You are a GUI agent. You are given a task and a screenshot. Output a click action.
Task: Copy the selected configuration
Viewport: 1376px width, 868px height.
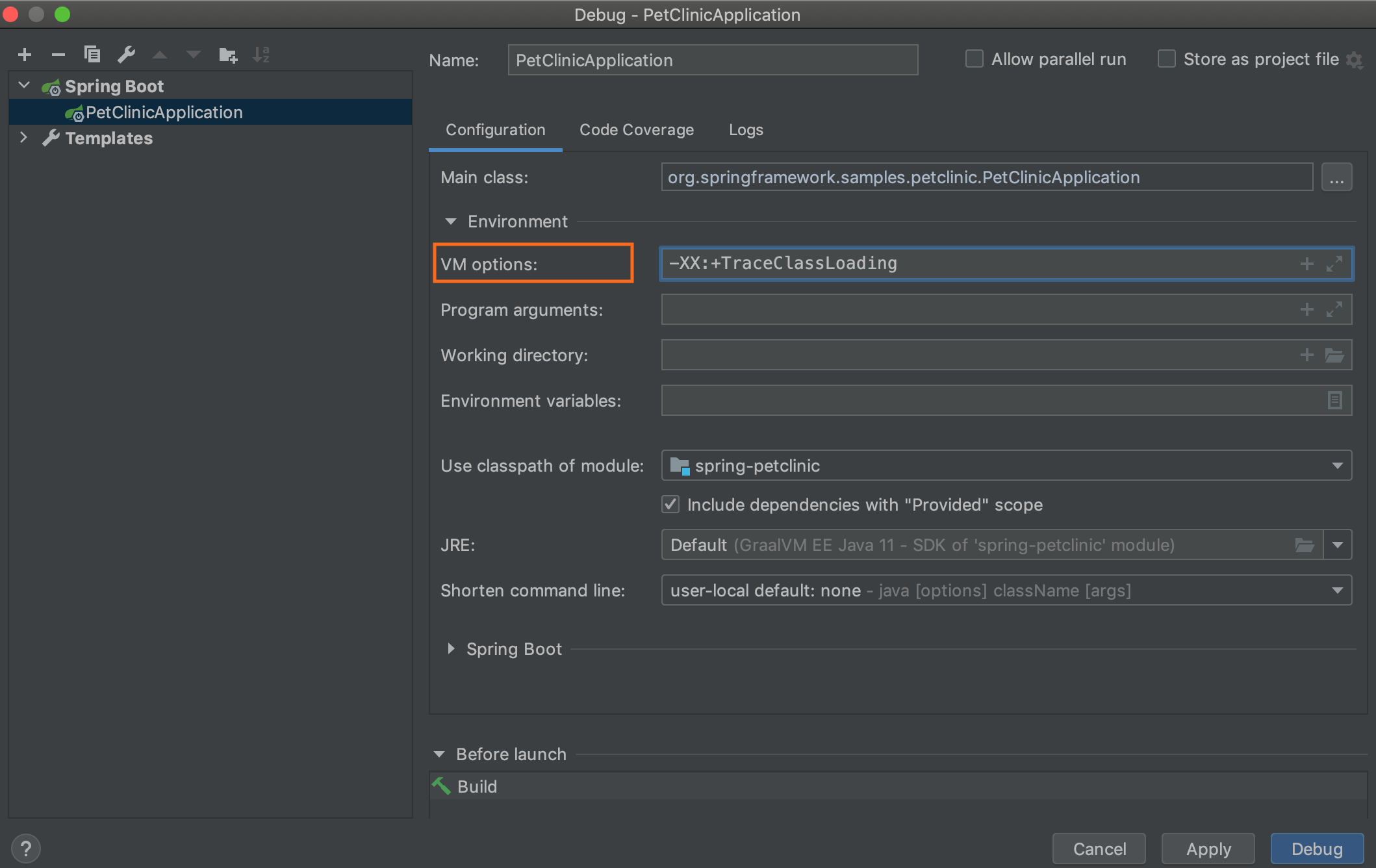click(x=92, y=55)
